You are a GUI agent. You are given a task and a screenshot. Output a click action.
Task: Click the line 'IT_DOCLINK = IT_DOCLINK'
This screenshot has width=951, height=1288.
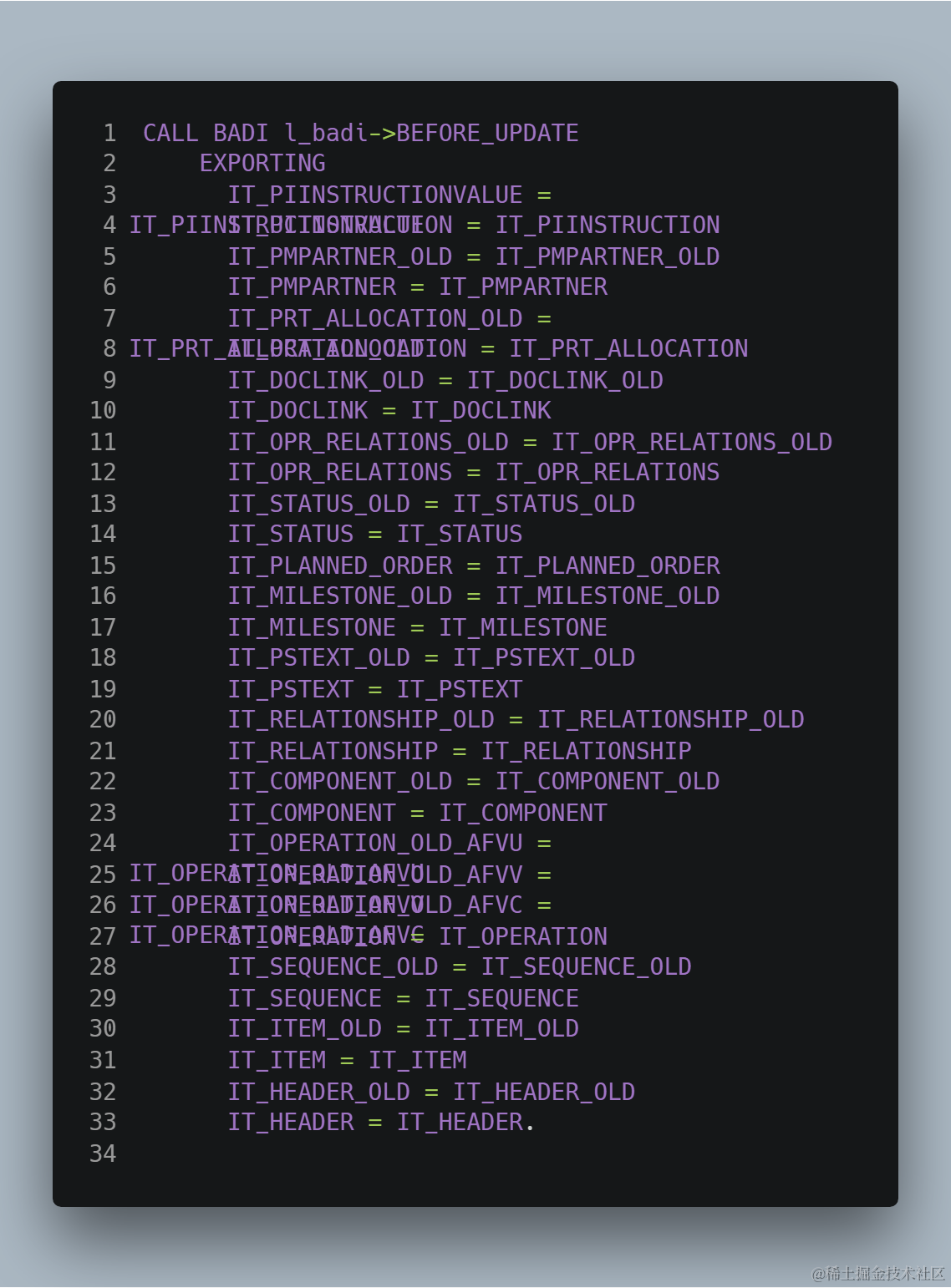pyautogui.click(x=389, y=410)
